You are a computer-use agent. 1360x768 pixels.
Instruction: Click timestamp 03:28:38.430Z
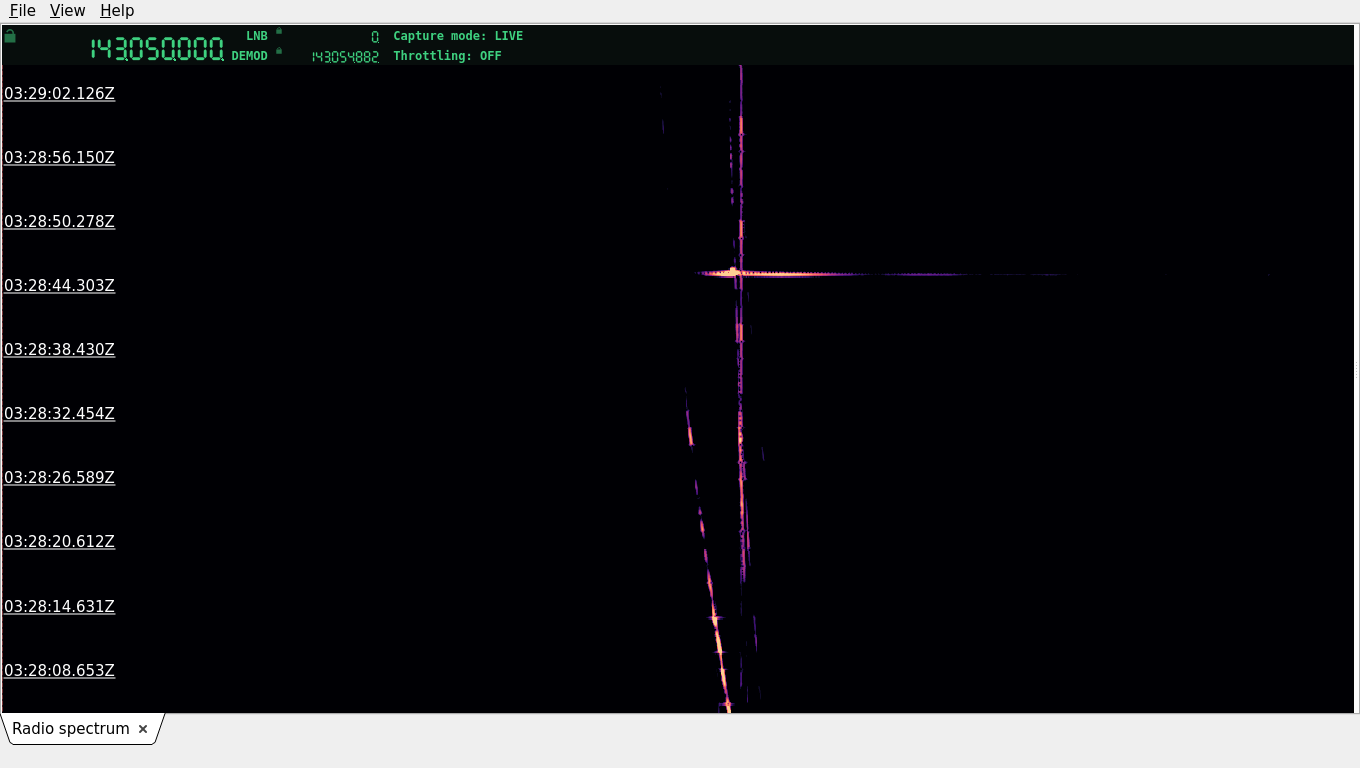pos(60,349)
